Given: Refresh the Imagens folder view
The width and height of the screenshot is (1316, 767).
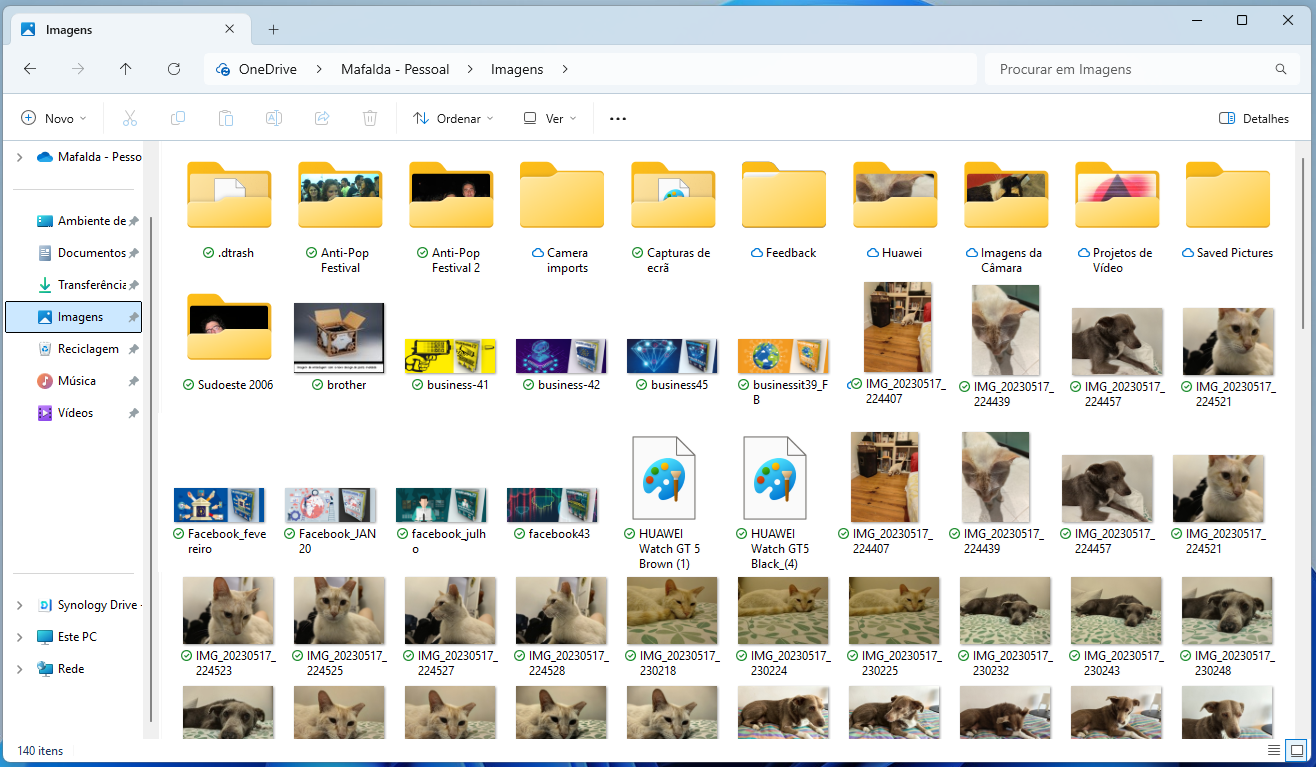Looking at the screenshot, I should click(174, 69).
